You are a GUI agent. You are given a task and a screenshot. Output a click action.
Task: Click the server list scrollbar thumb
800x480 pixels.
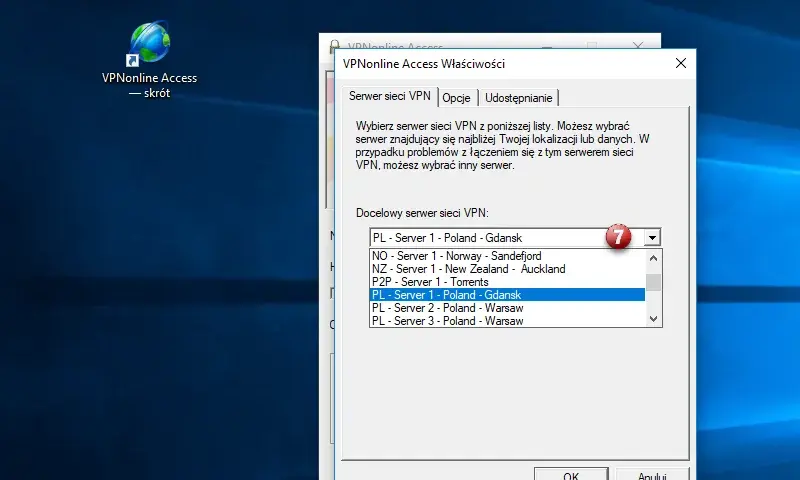click(654, 282)
